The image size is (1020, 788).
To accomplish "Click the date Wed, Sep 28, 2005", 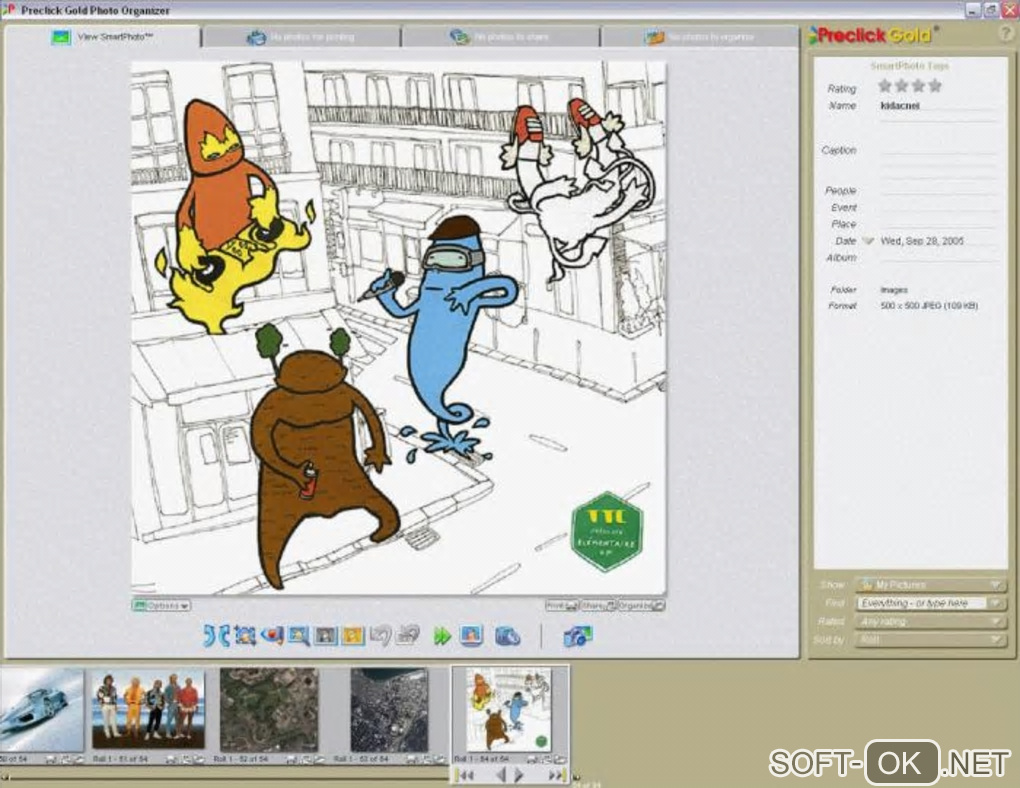I will tap(922, 241).
